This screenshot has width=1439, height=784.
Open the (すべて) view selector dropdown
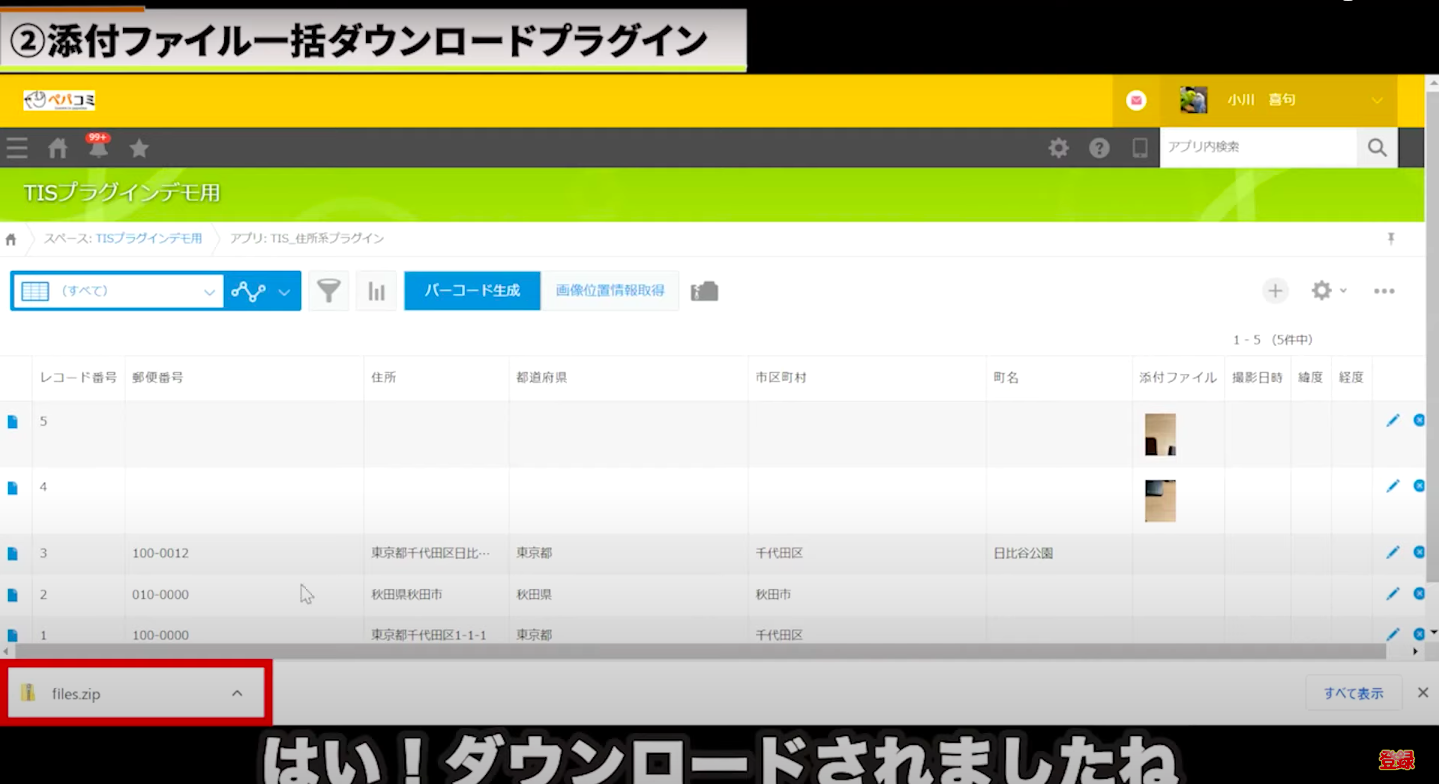[x=117, y=290]
